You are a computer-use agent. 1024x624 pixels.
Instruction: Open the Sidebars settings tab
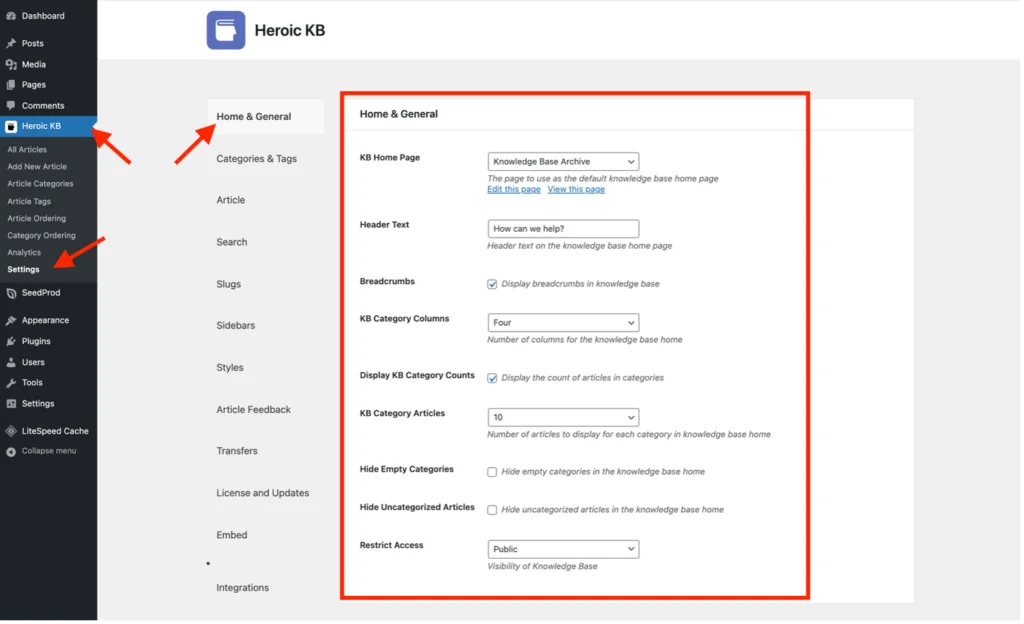point(236,326)
